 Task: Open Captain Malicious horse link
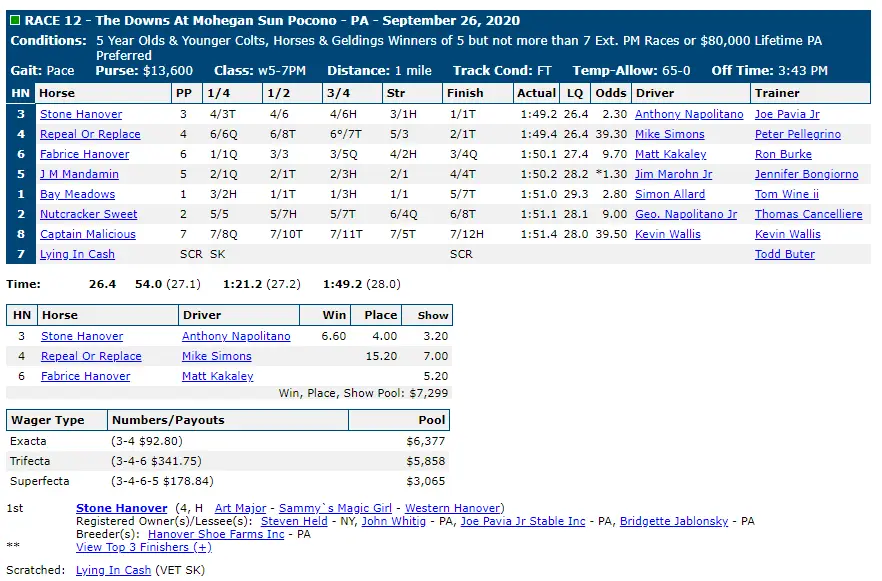point(88,235)
